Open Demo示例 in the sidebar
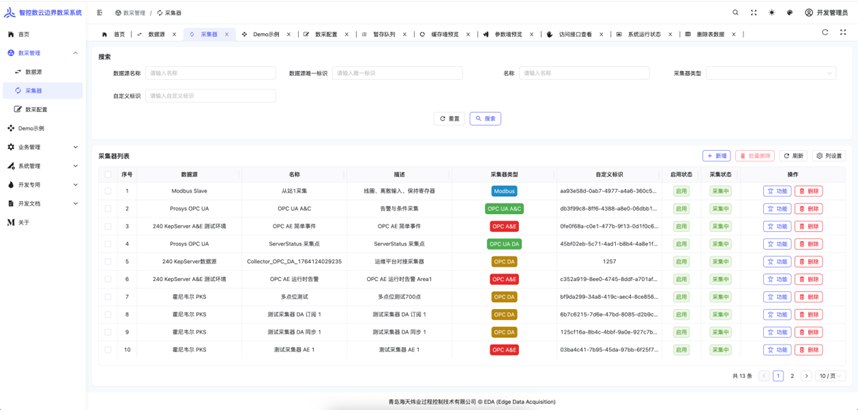Image resolution: width=858 pixels, height=410 pixels. [43, 128]
